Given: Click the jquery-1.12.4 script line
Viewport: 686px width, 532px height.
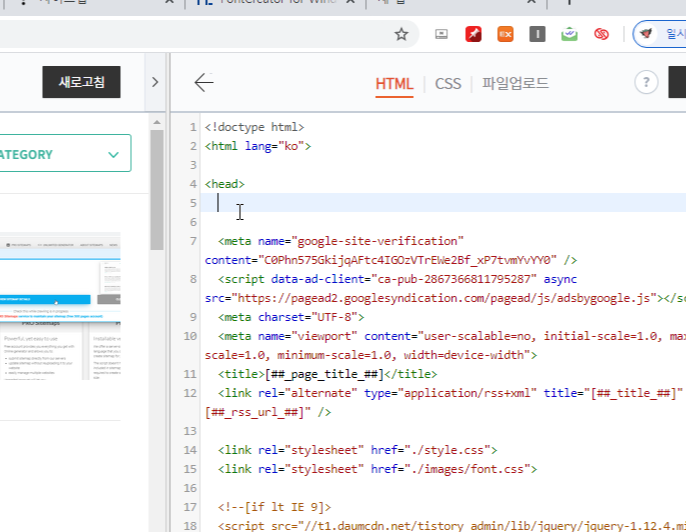Looking at the screenshot, I should click(x=452, y=525).
